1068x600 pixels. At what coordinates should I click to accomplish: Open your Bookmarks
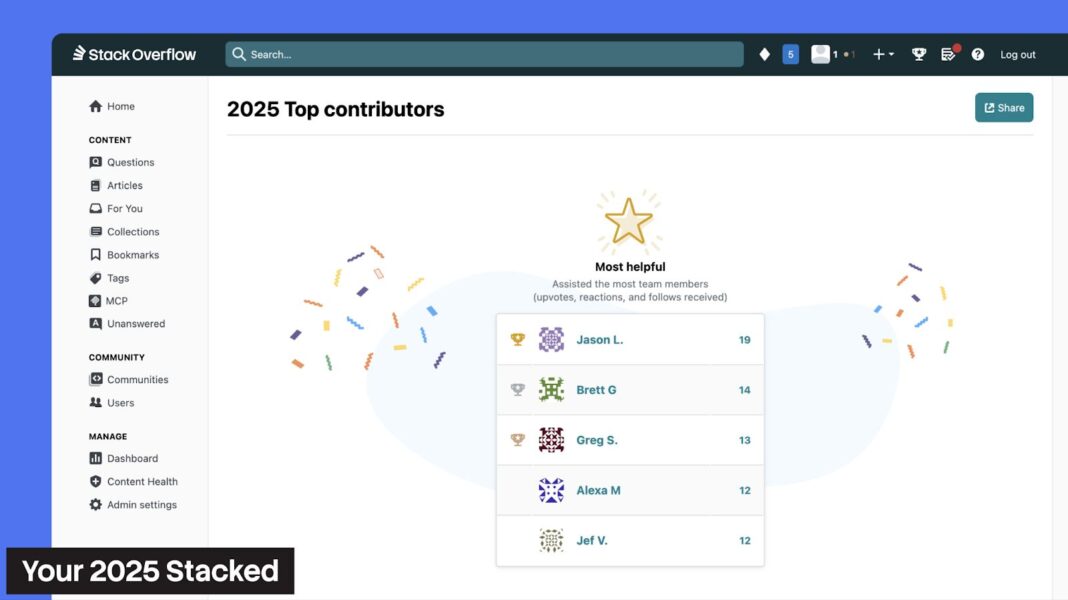130,254
